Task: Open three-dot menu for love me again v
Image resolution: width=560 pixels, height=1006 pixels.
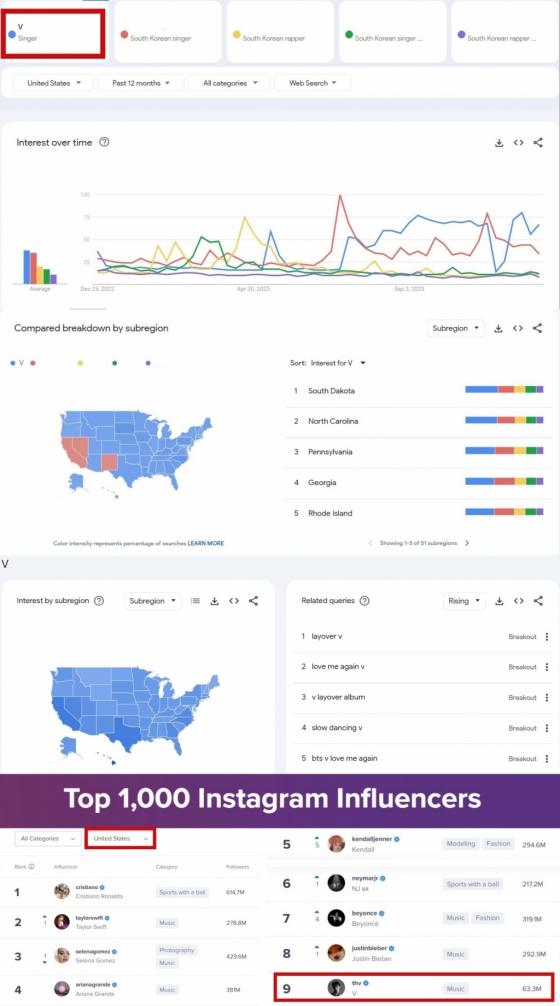Action: coord(547,667)
